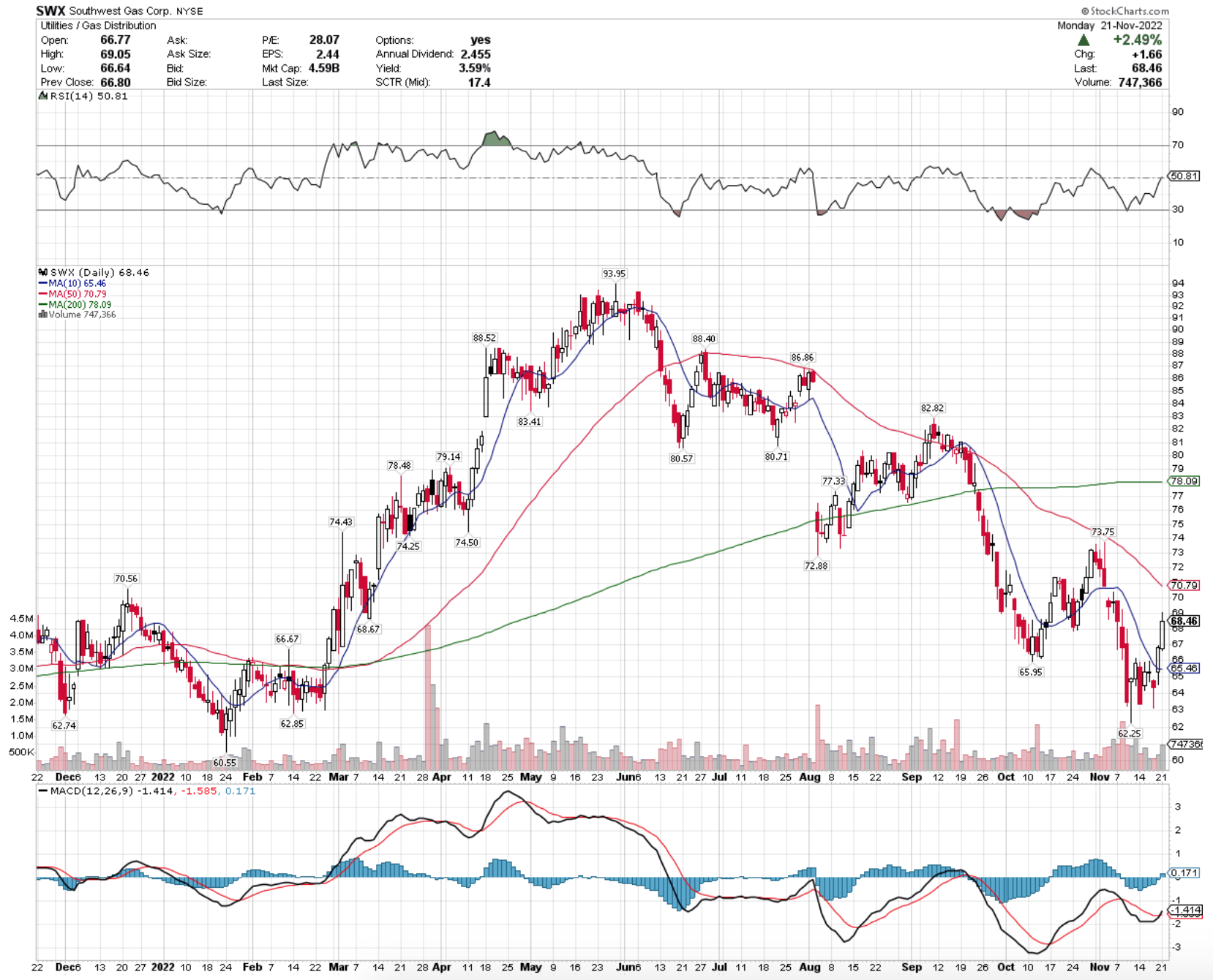
Task: Click the 68.67 March low label
Action: 368,629
